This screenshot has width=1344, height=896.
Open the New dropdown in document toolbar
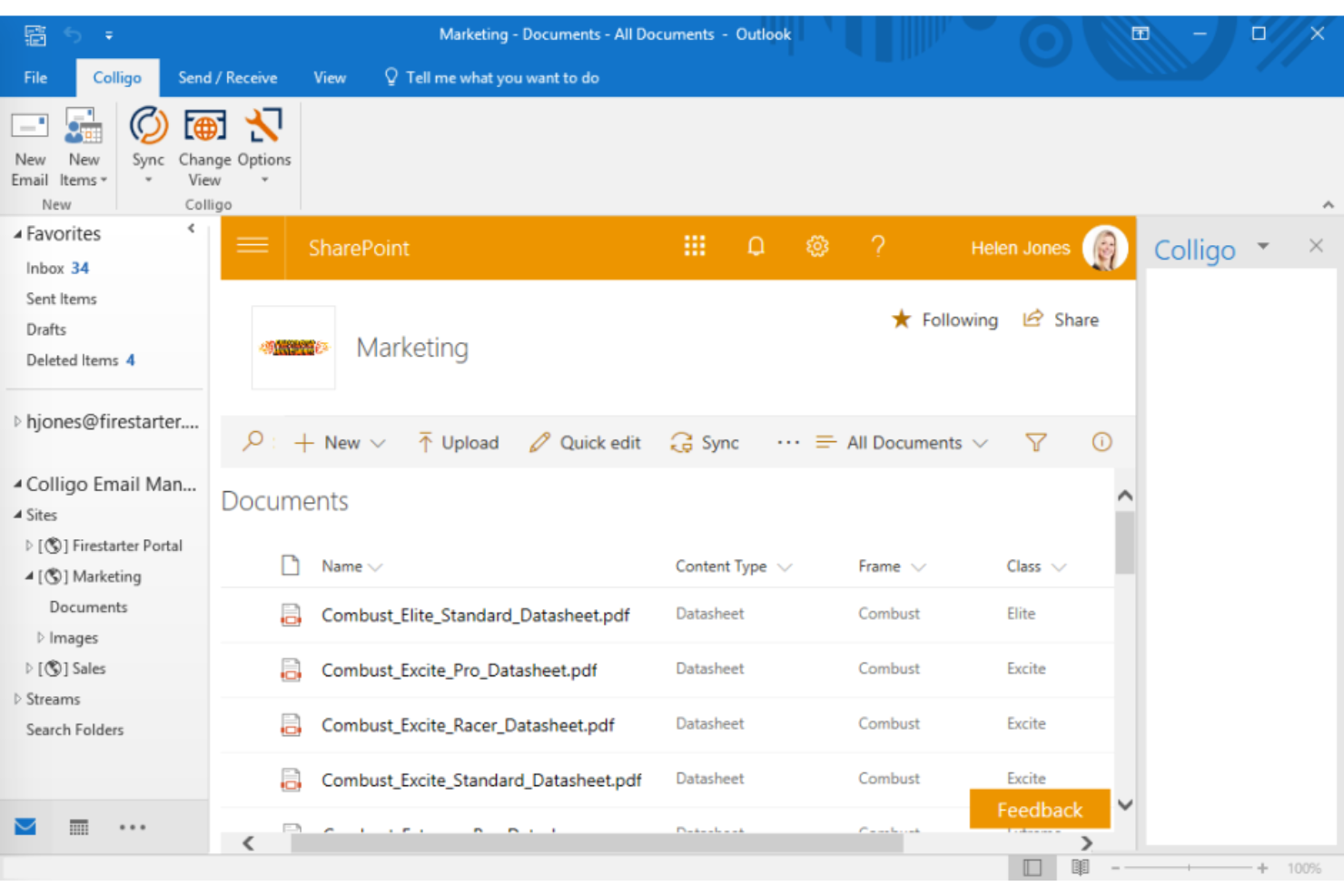coord(341,442)
